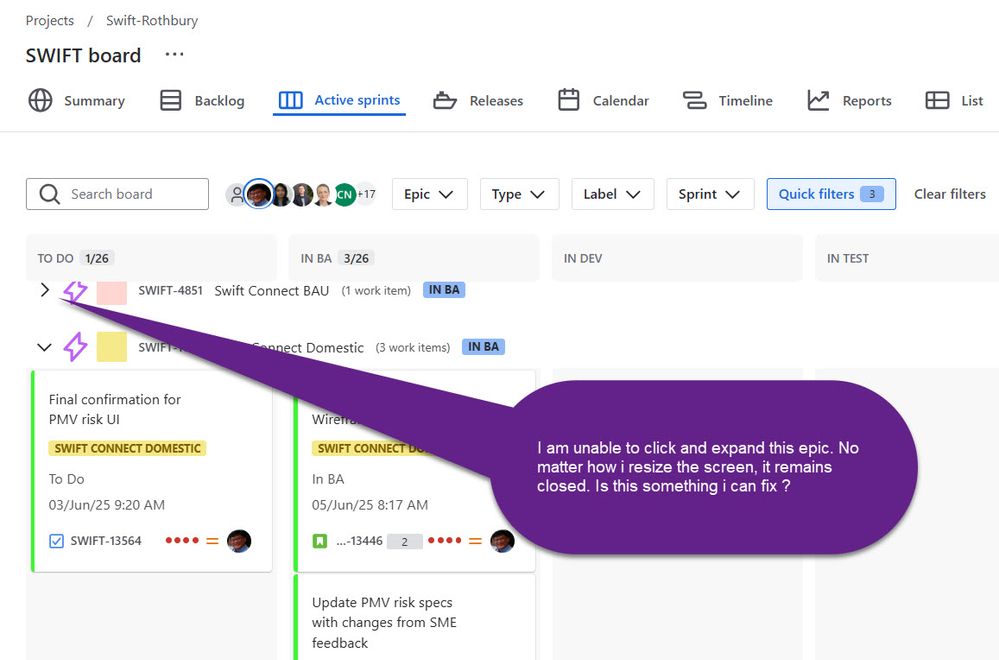Click the IN BA status badge of SWIFT-4851
Viewport: 999px width, 660px height.
(444, 290)
